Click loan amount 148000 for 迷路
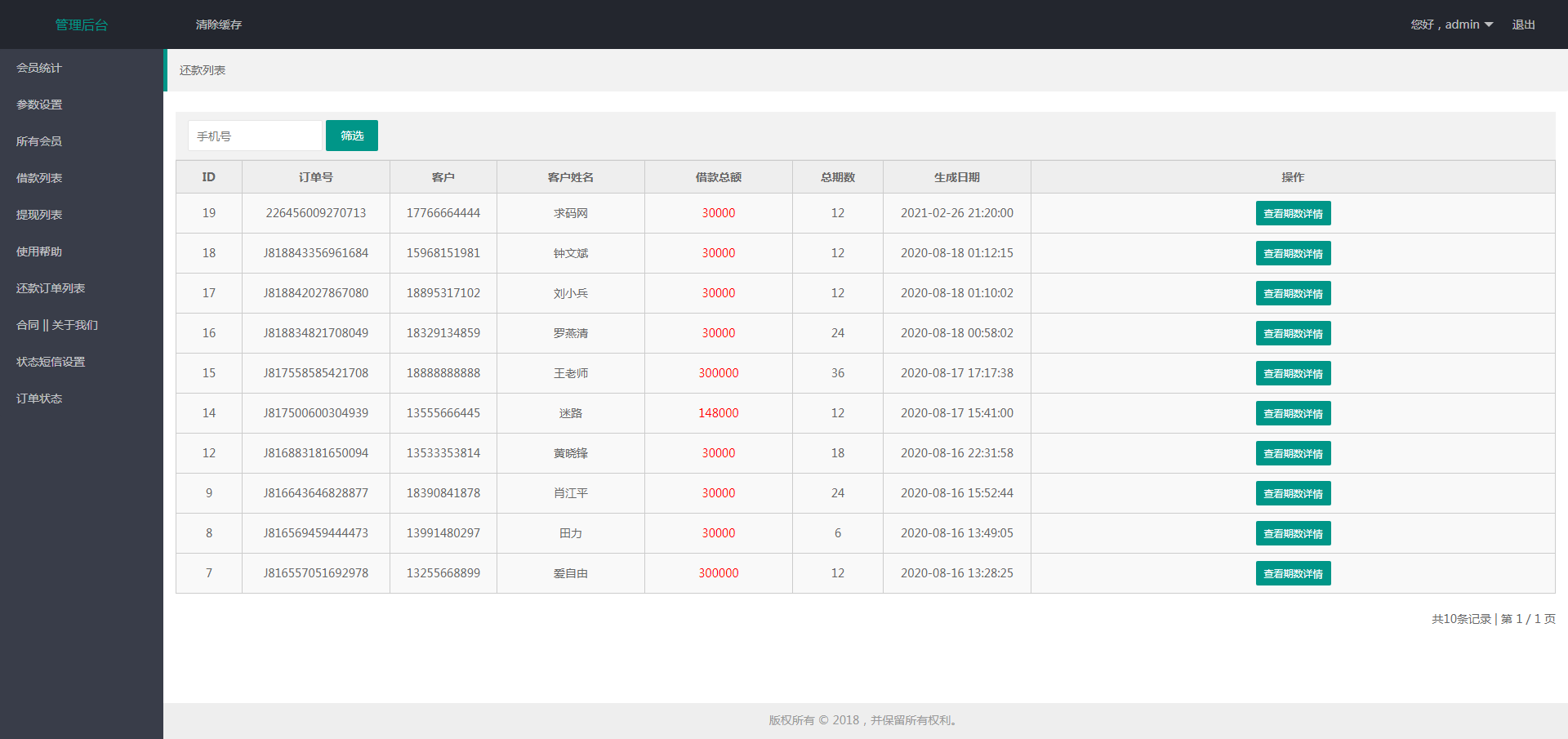Image resolution: width=1568 pixels, height=739 pixels. (719, 413)
